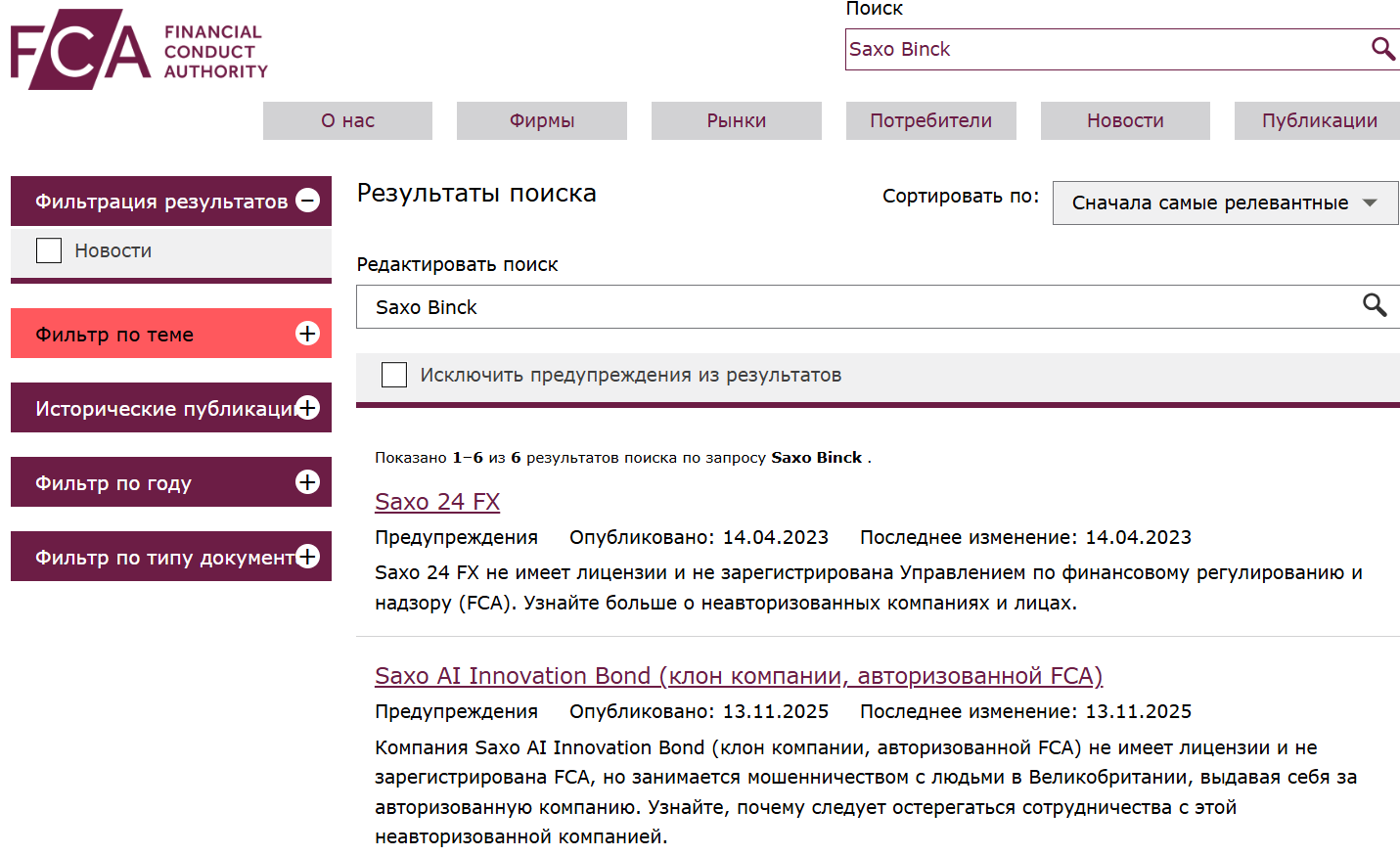
Task: Expand Исторические публикации plus icon
Action: (307, 408)
